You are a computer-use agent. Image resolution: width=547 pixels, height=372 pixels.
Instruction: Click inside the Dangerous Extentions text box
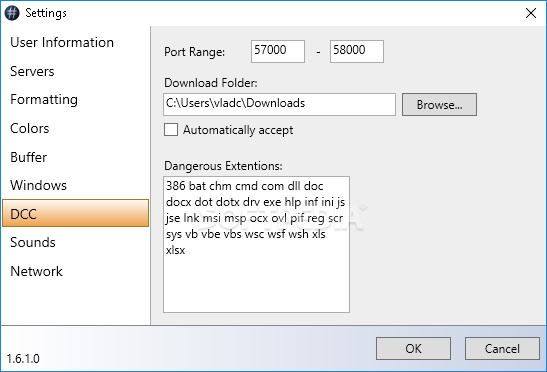pyautogui.click(x=256, y=244)
